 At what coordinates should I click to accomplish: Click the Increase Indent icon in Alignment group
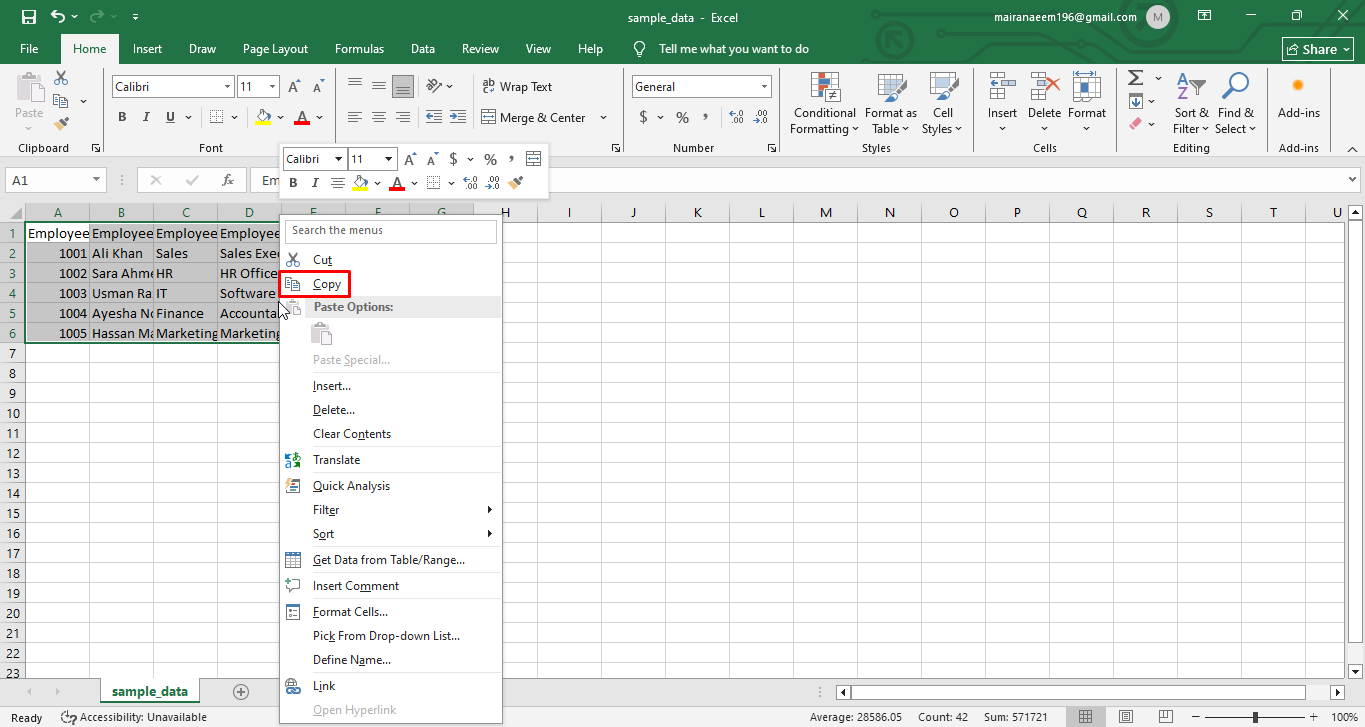tap(457, 117)
